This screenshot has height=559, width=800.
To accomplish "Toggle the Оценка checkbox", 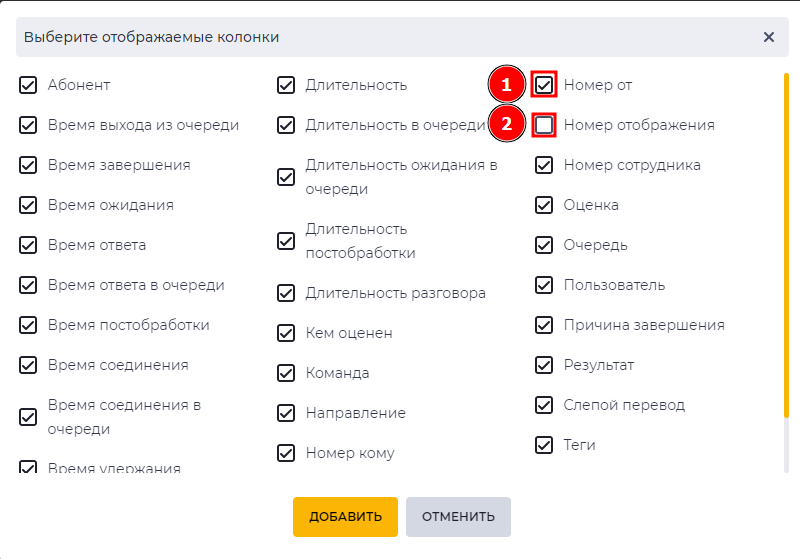I will tap(544, 205).
